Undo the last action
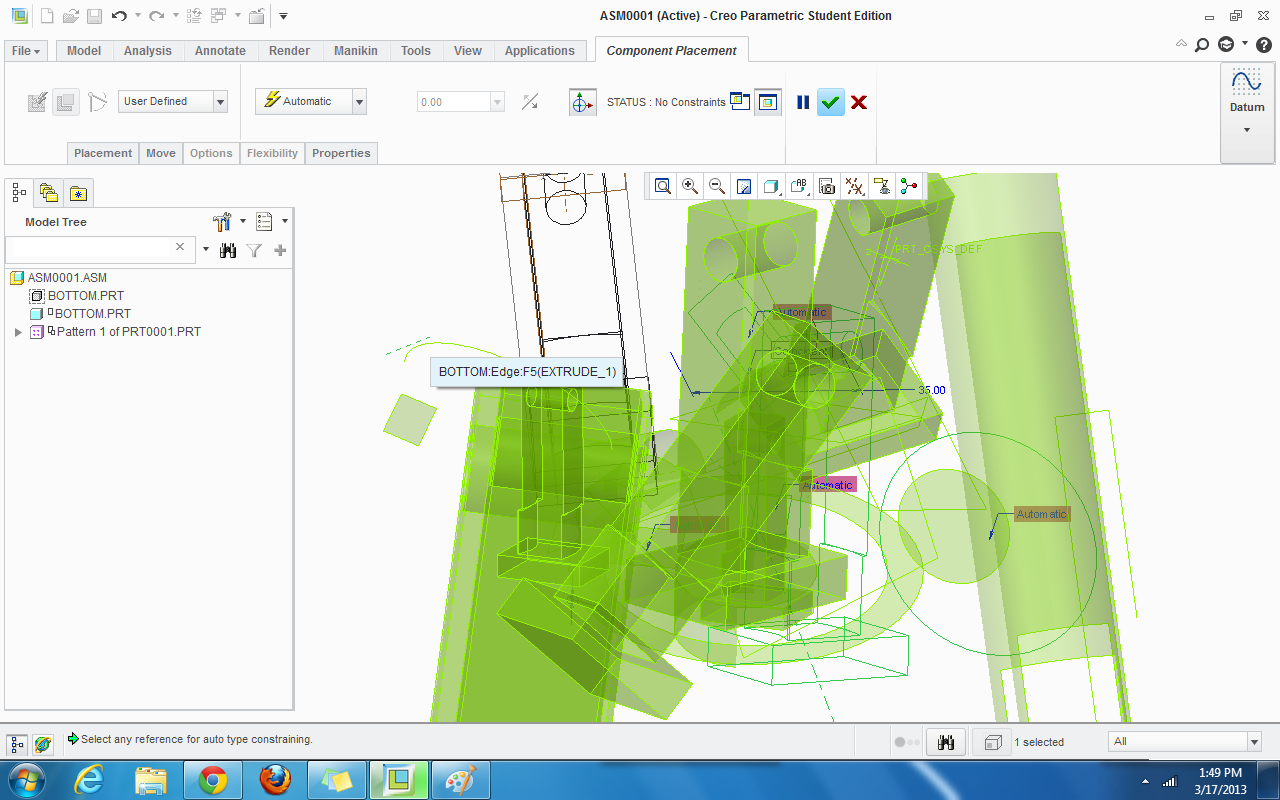Viewport: 1280px width, 800px height. click(119, 16)
